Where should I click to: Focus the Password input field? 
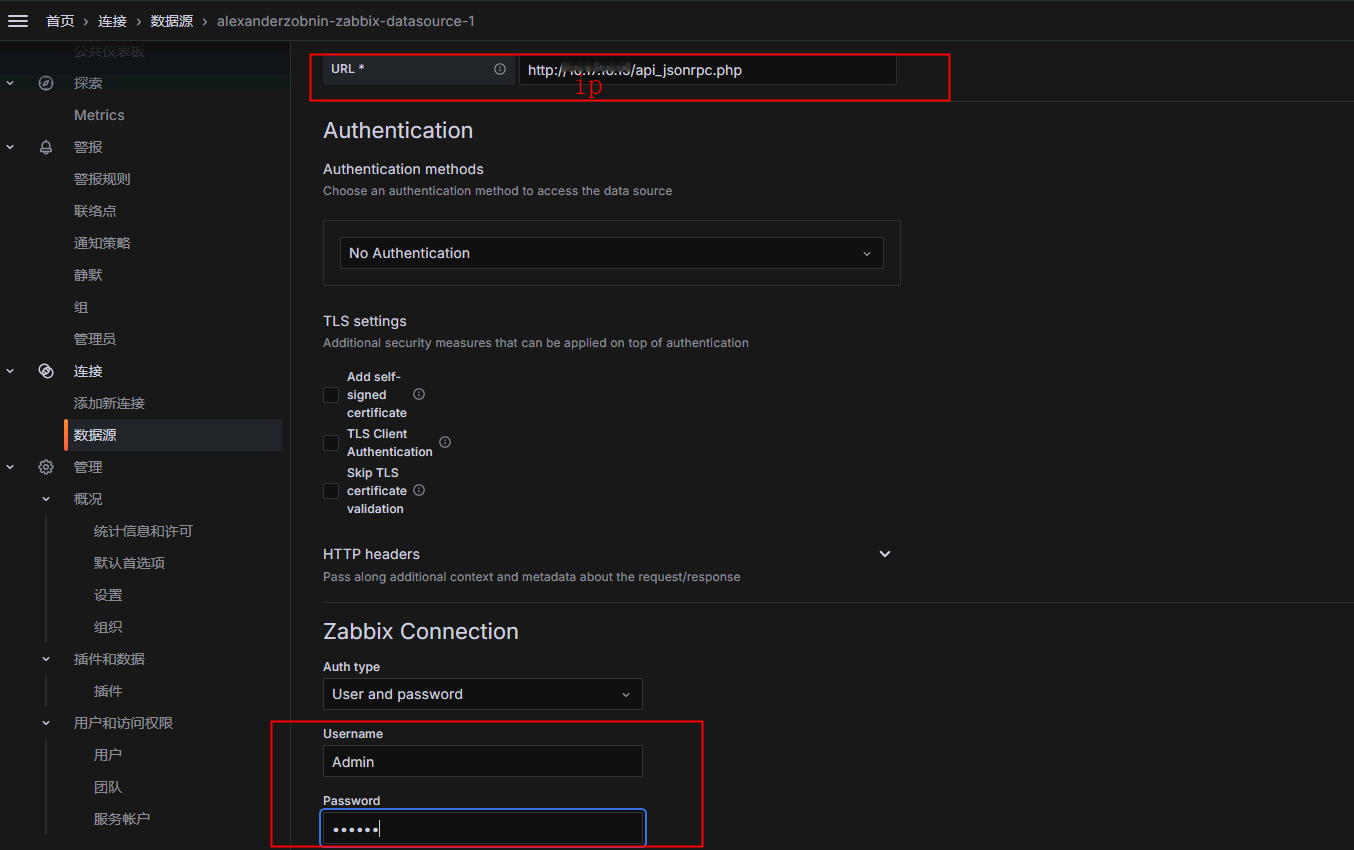483,828
